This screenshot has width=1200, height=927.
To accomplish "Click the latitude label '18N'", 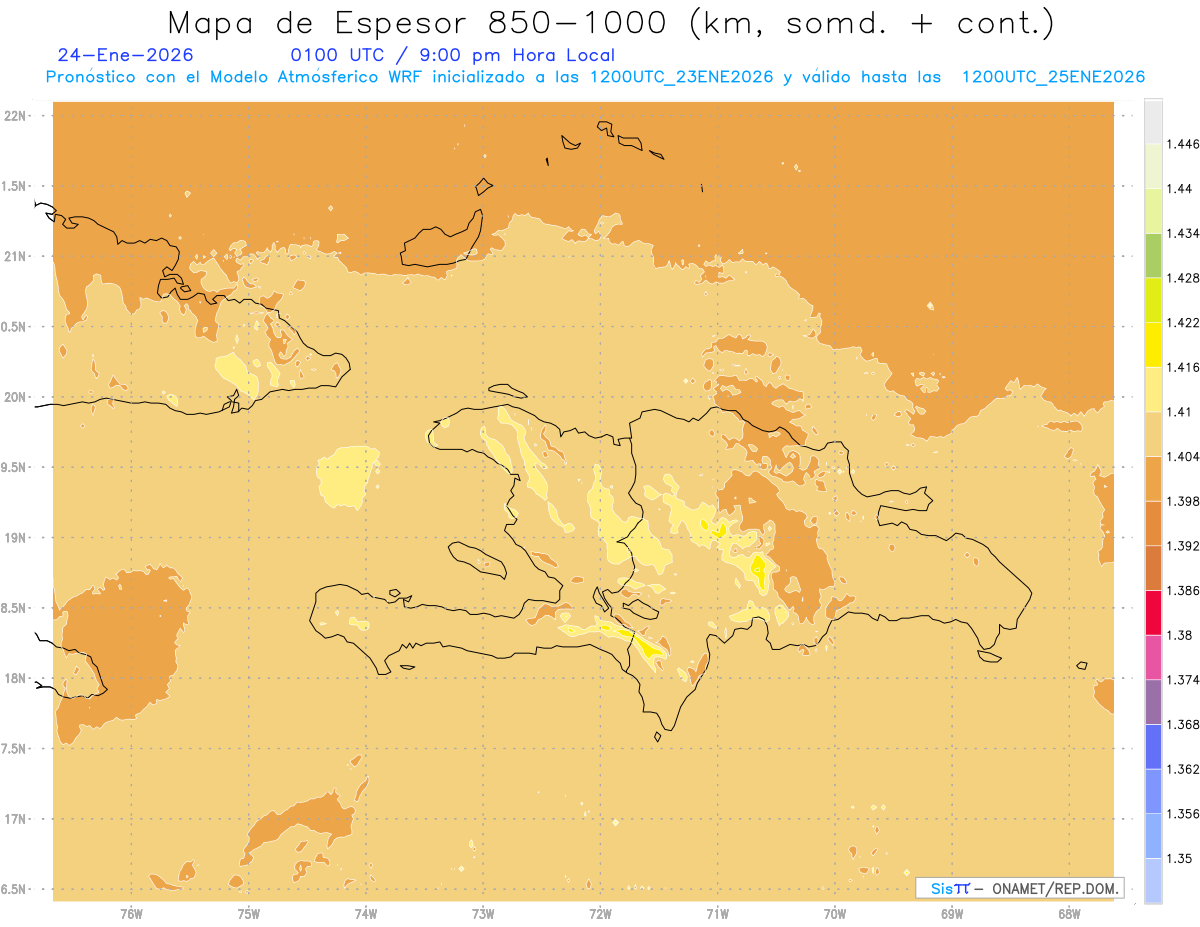I will [x=16, y=678].
